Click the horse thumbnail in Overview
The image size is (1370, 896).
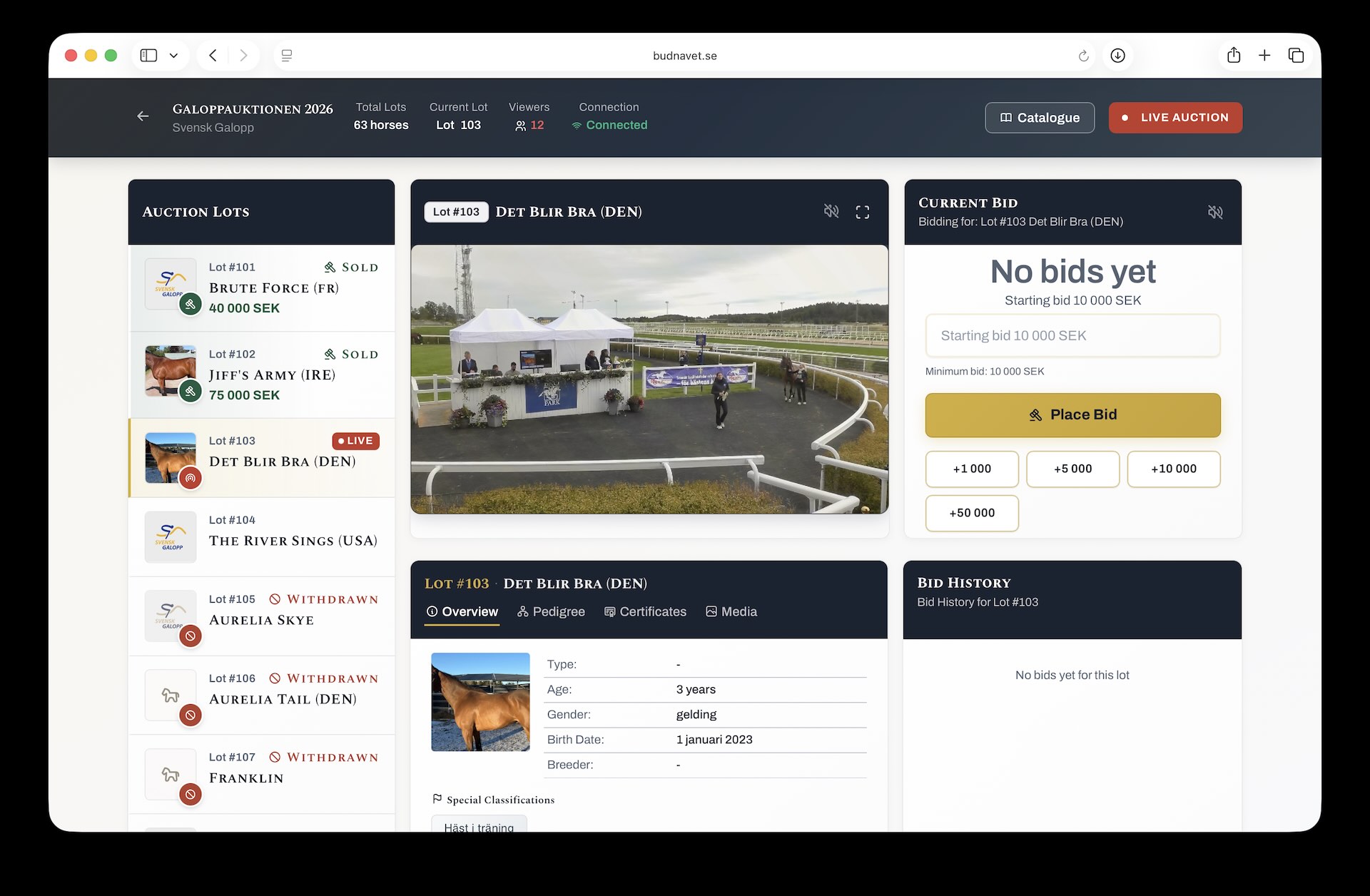click(480, 702)
